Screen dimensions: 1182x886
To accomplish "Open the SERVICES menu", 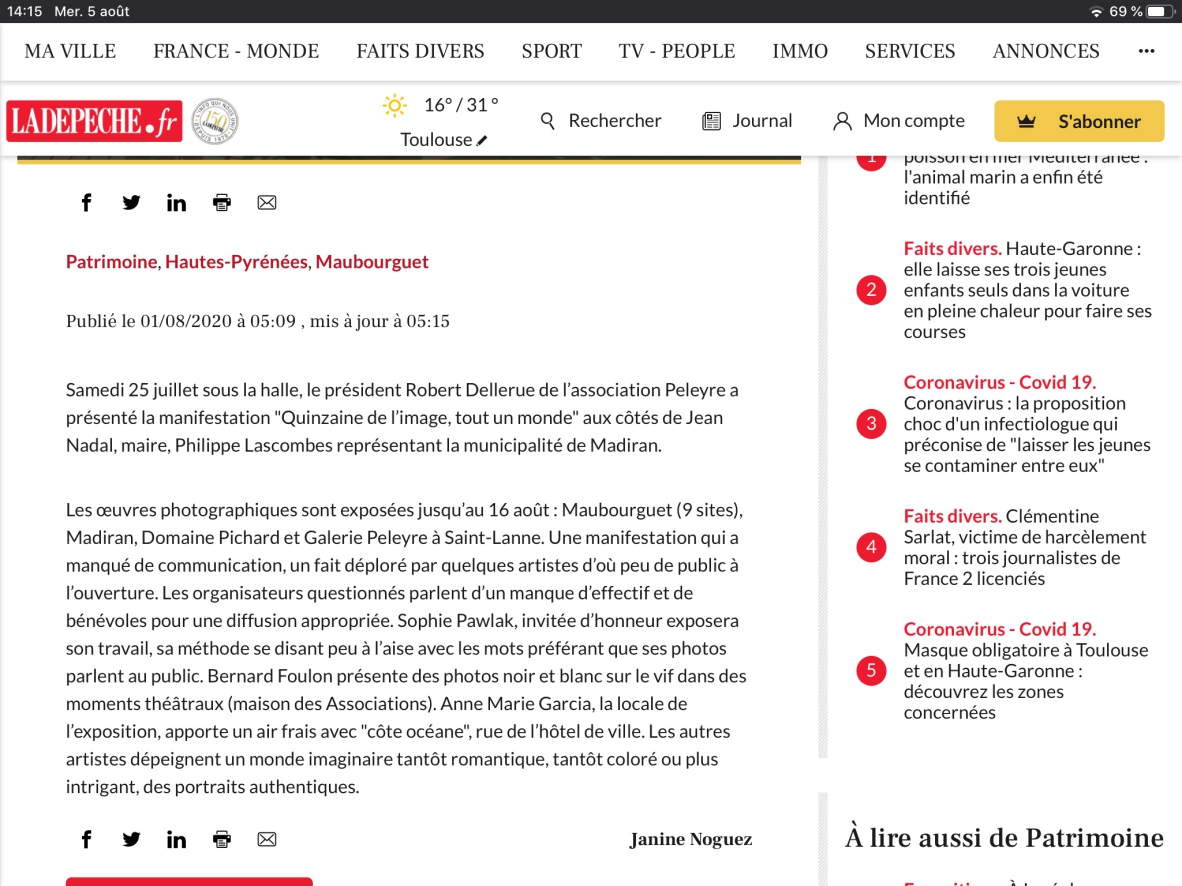I will coord(910,51).
